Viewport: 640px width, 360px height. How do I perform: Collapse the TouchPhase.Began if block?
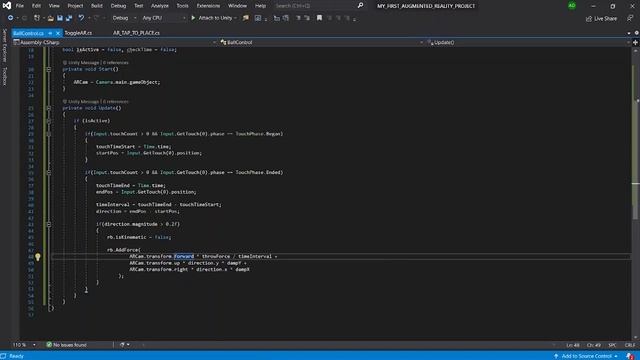(49, 134)
